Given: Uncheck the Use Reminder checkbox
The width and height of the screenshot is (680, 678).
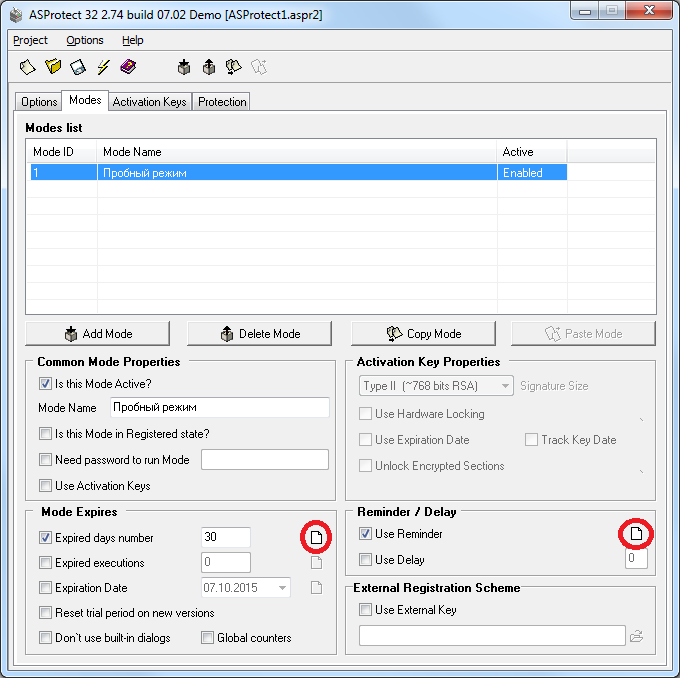Looking at the screenshot, I should (x=365, y=534).
